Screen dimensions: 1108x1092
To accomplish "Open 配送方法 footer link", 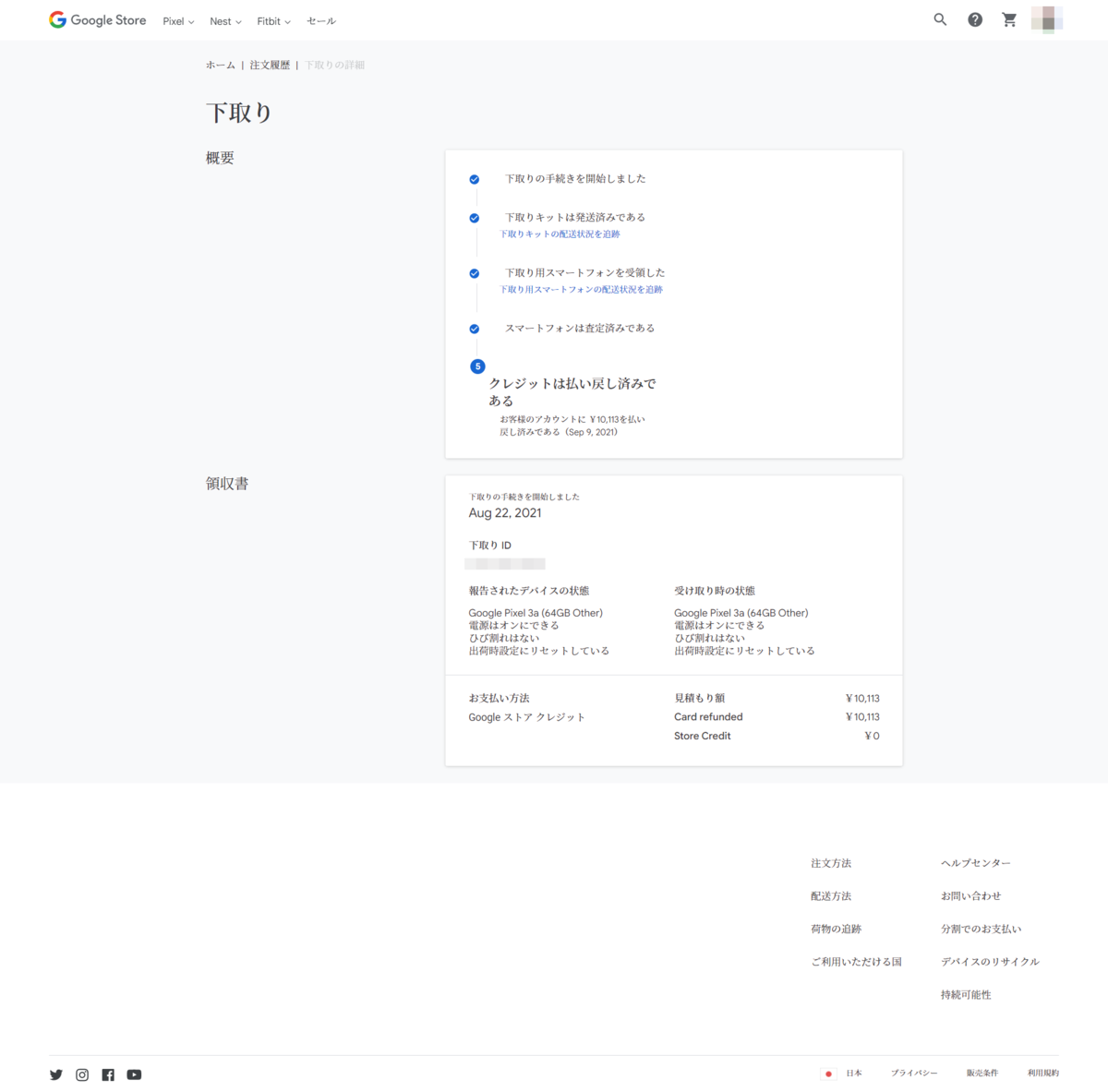I will 831,896.
